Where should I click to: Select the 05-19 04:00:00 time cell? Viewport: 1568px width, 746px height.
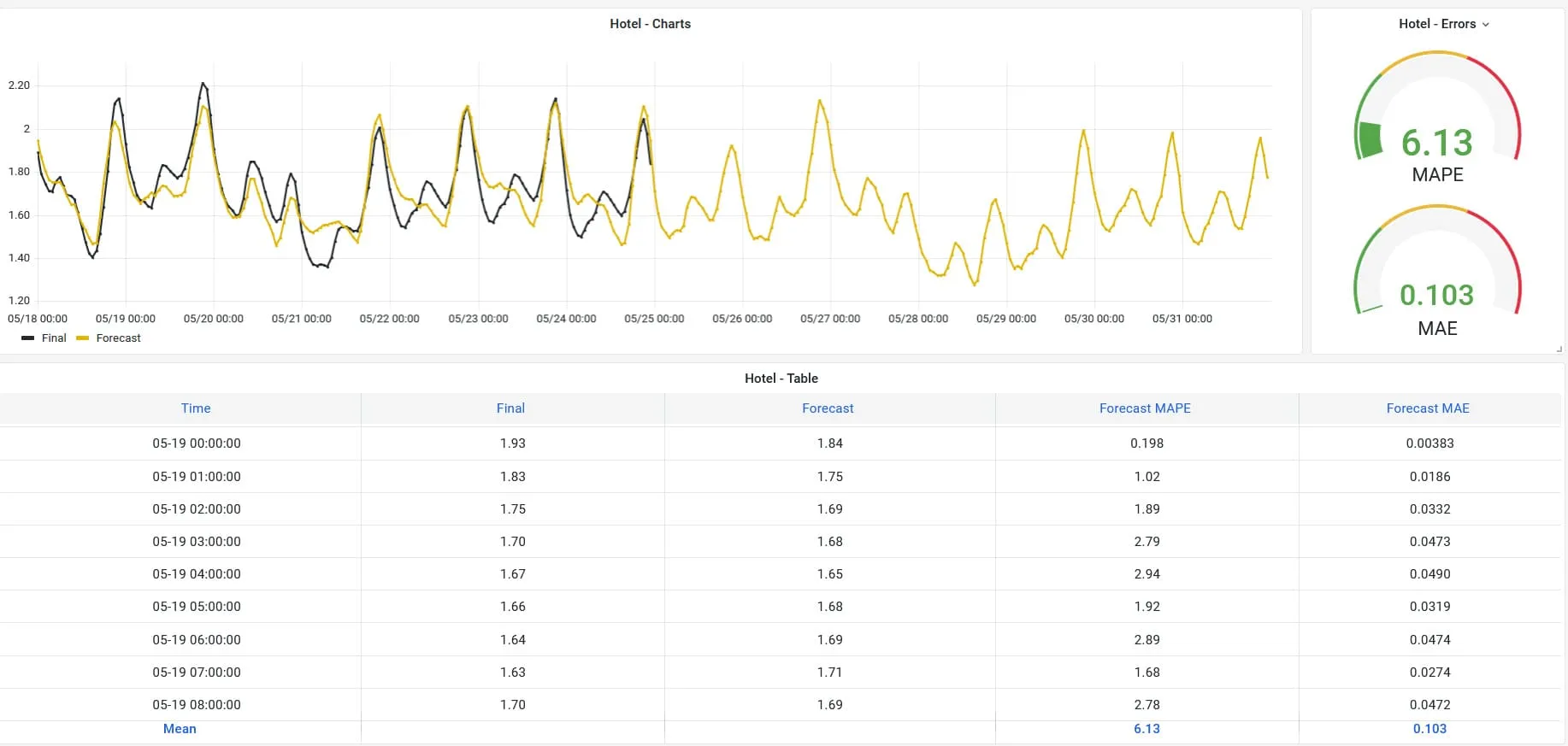coord(197,574)
